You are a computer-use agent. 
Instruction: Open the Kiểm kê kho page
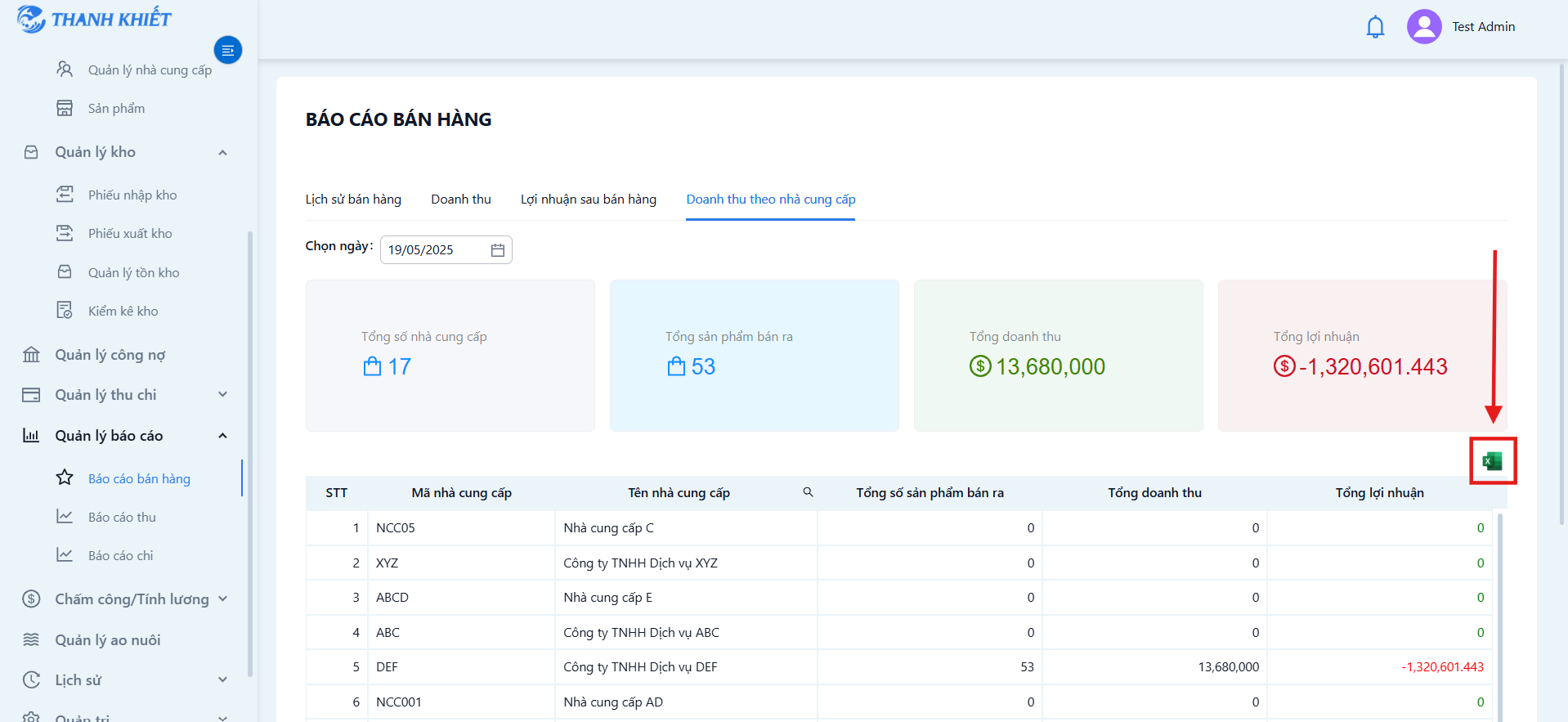(123, 311)
